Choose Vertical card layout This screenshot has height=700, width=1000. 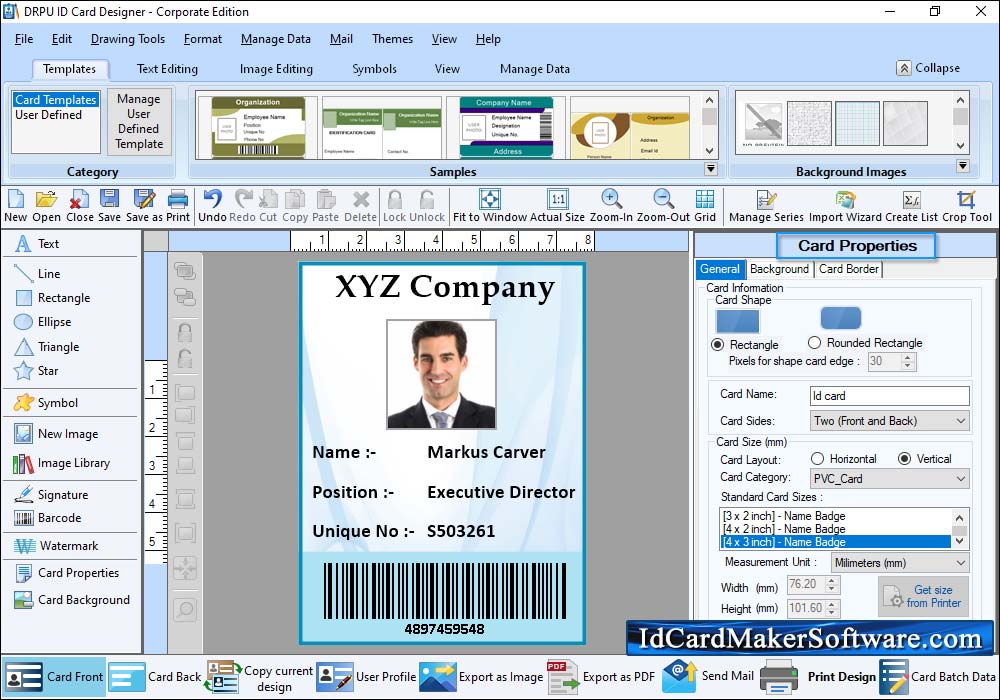click(904, 459)
